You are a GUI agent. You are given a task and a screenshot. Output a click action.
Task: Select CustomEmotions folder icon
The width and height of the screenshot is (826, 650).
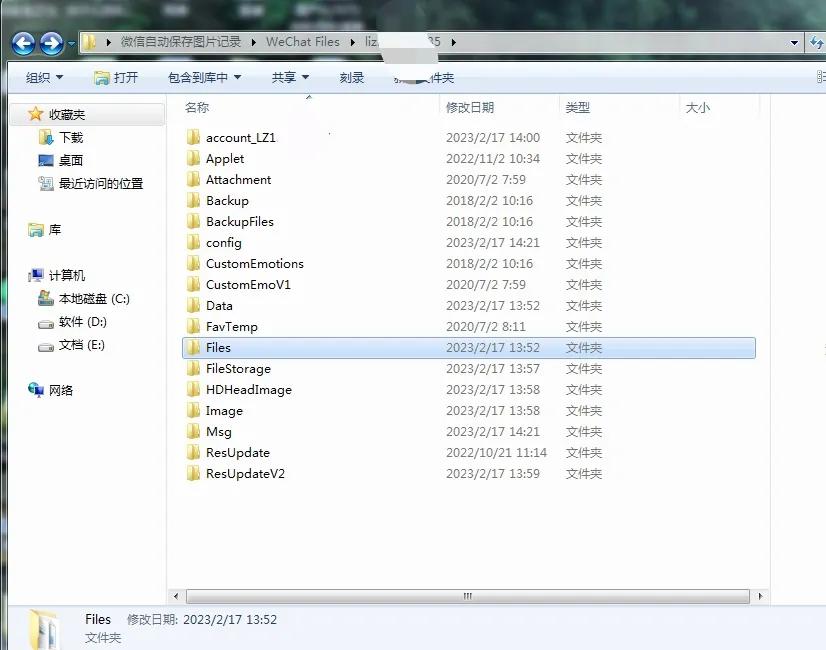(x=193, y=263)
